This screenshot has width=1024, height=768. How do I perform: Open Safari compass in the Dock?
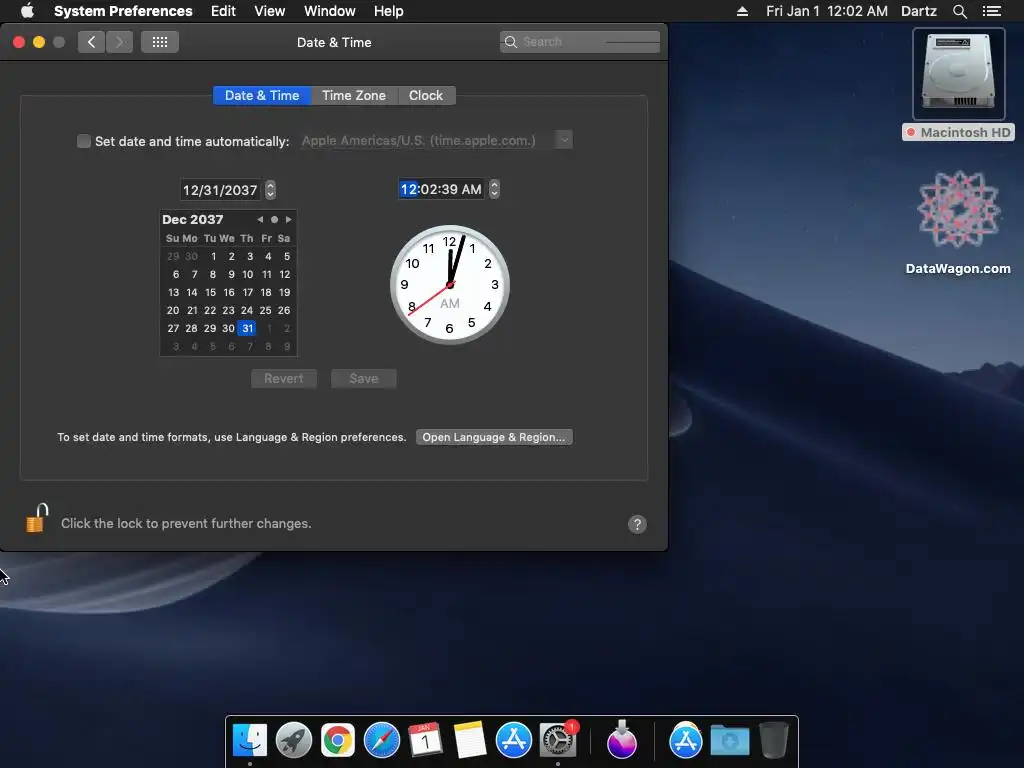pyautogui.click(x=381, y=740)
